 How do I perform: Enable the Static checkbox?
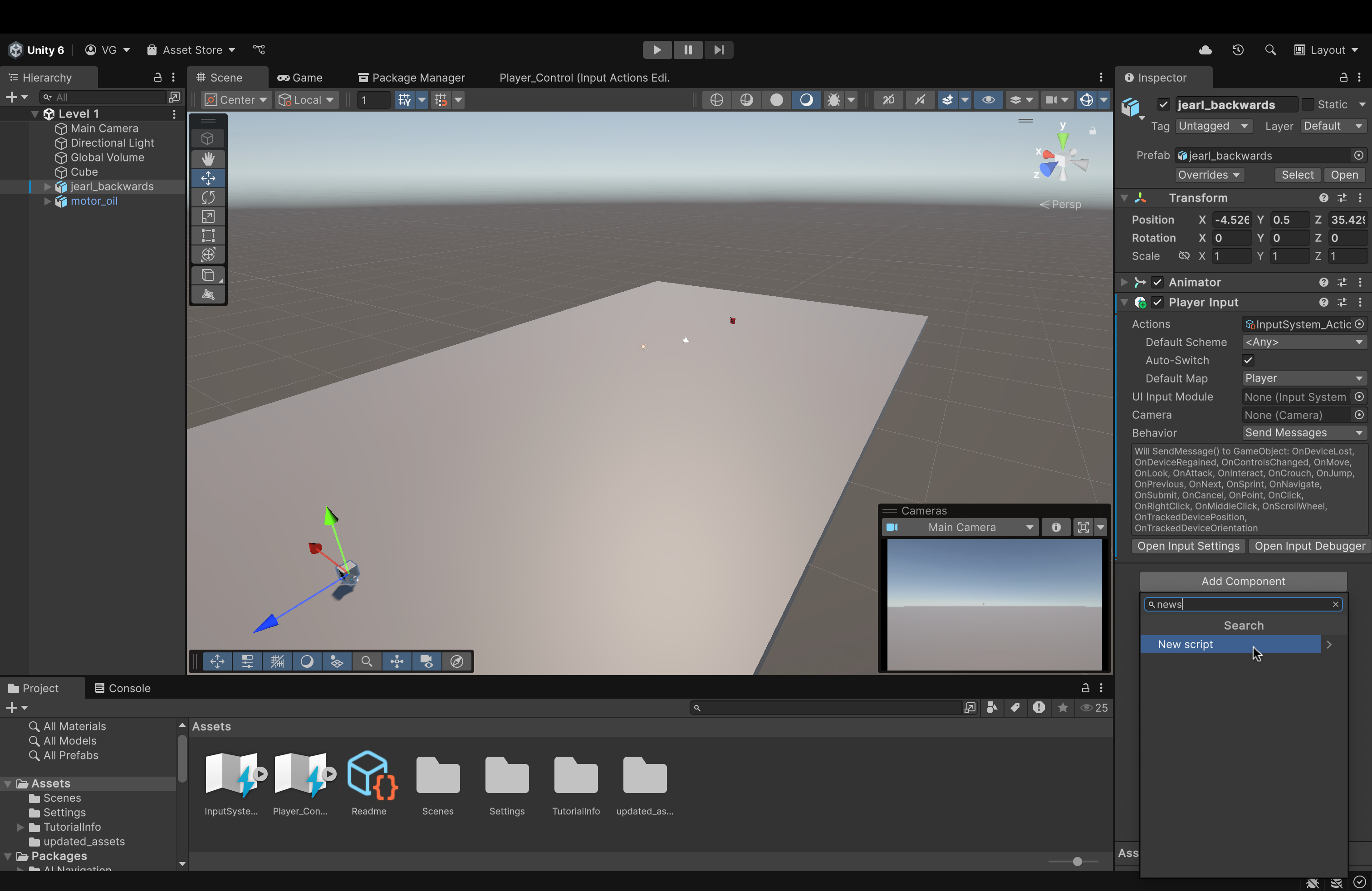1308,104
